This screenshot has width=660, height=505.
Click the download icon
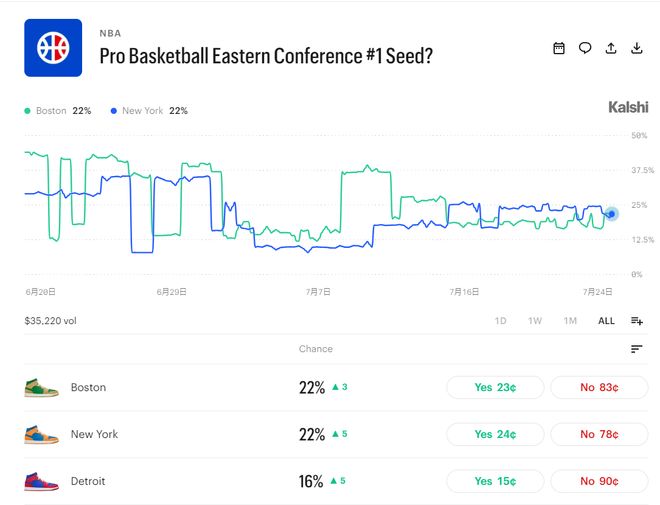click(637, 48)
